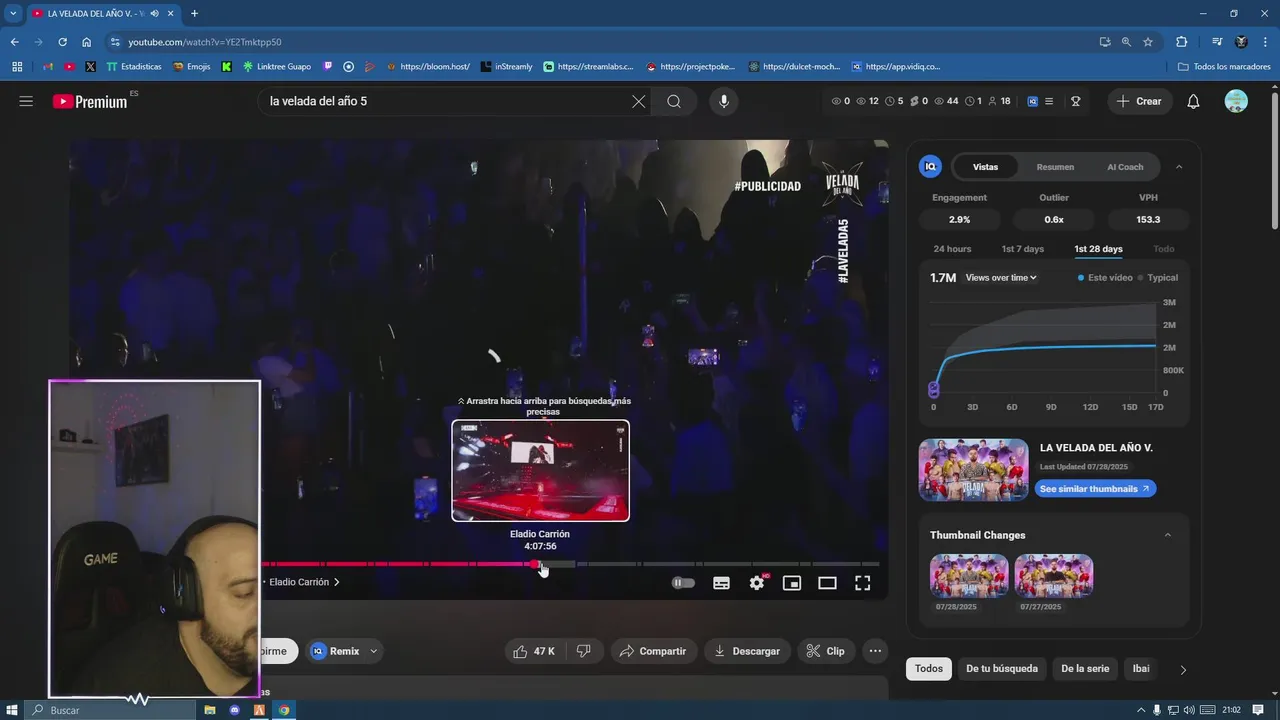The height and width of the screenshot is (720, 1280).
Task: Dislike the video
Action: click(x=584, y=651)
